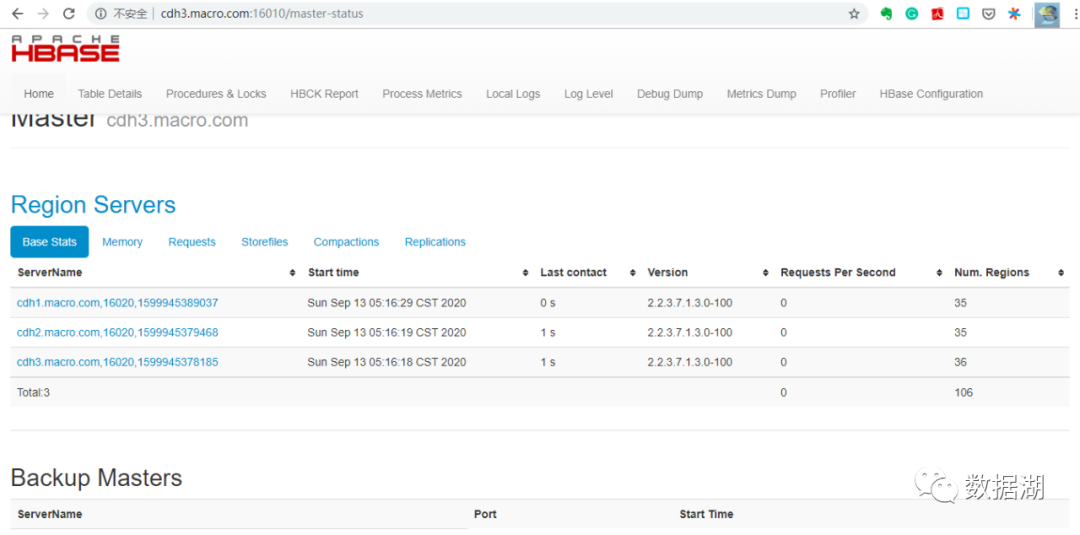Screen dimensions: 1080x535
Task: Open the Region Servers heading link
Action: click(93, 204)
